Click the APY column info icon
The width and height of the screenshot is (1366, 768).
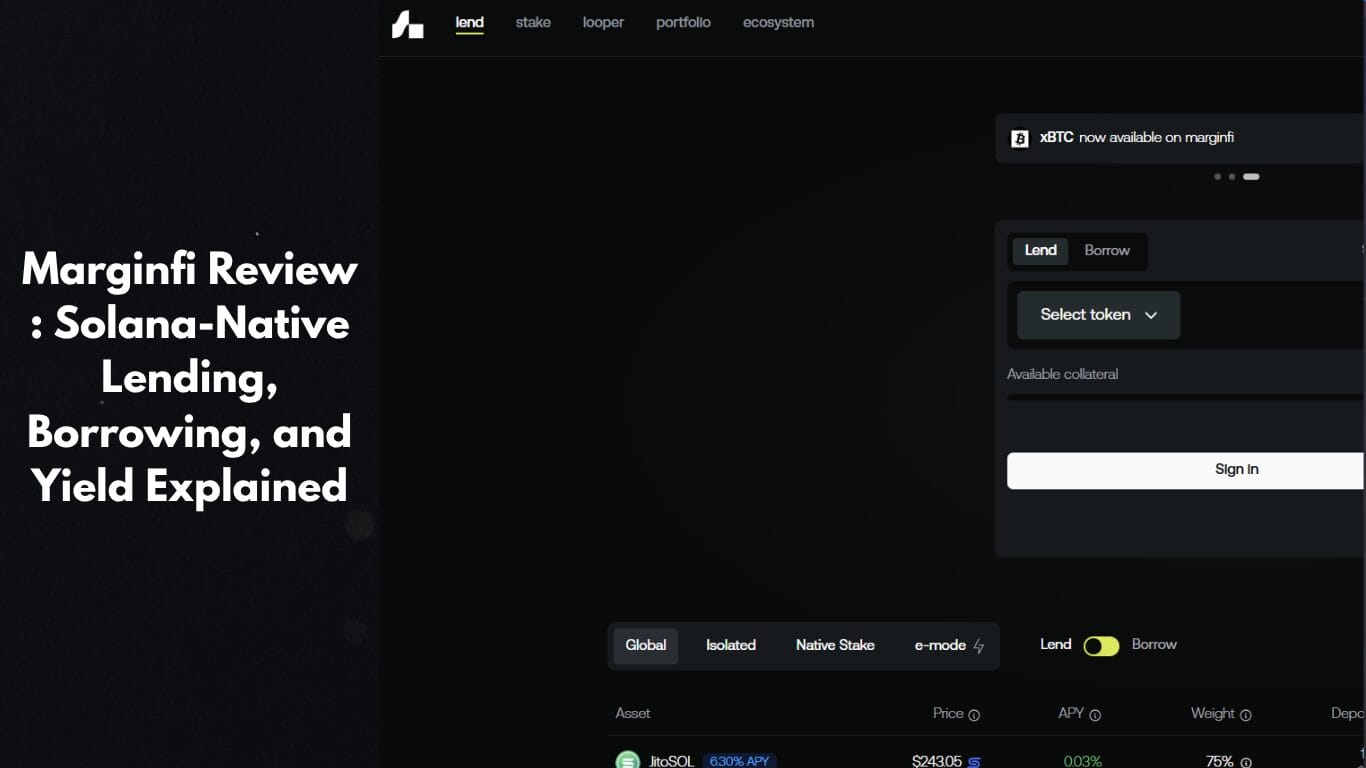1095,715
